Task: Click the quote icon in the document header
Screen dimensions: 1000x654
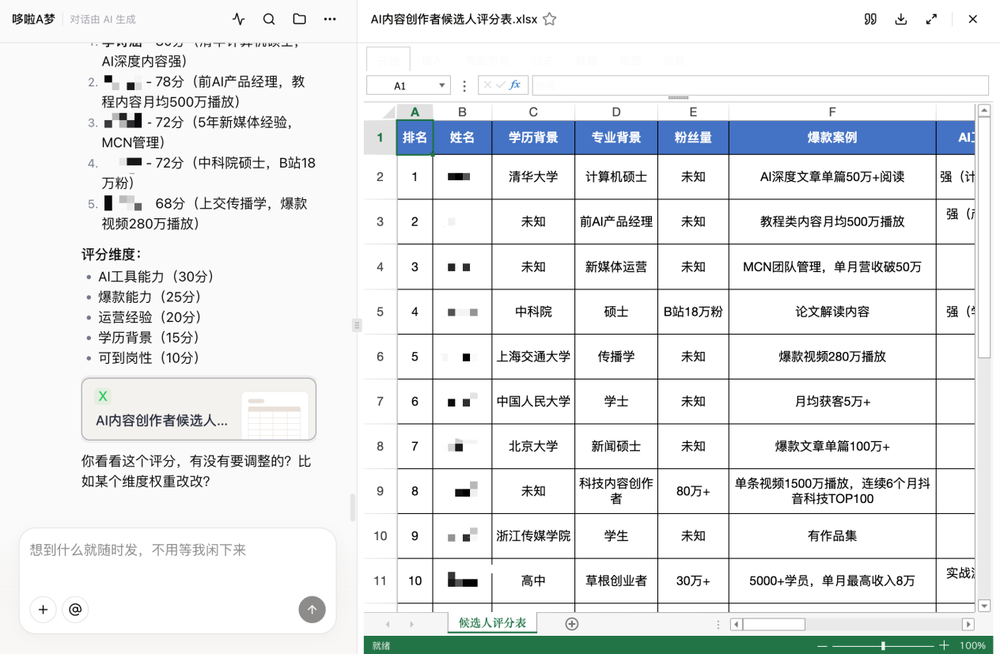Action: tap(871, 18)
